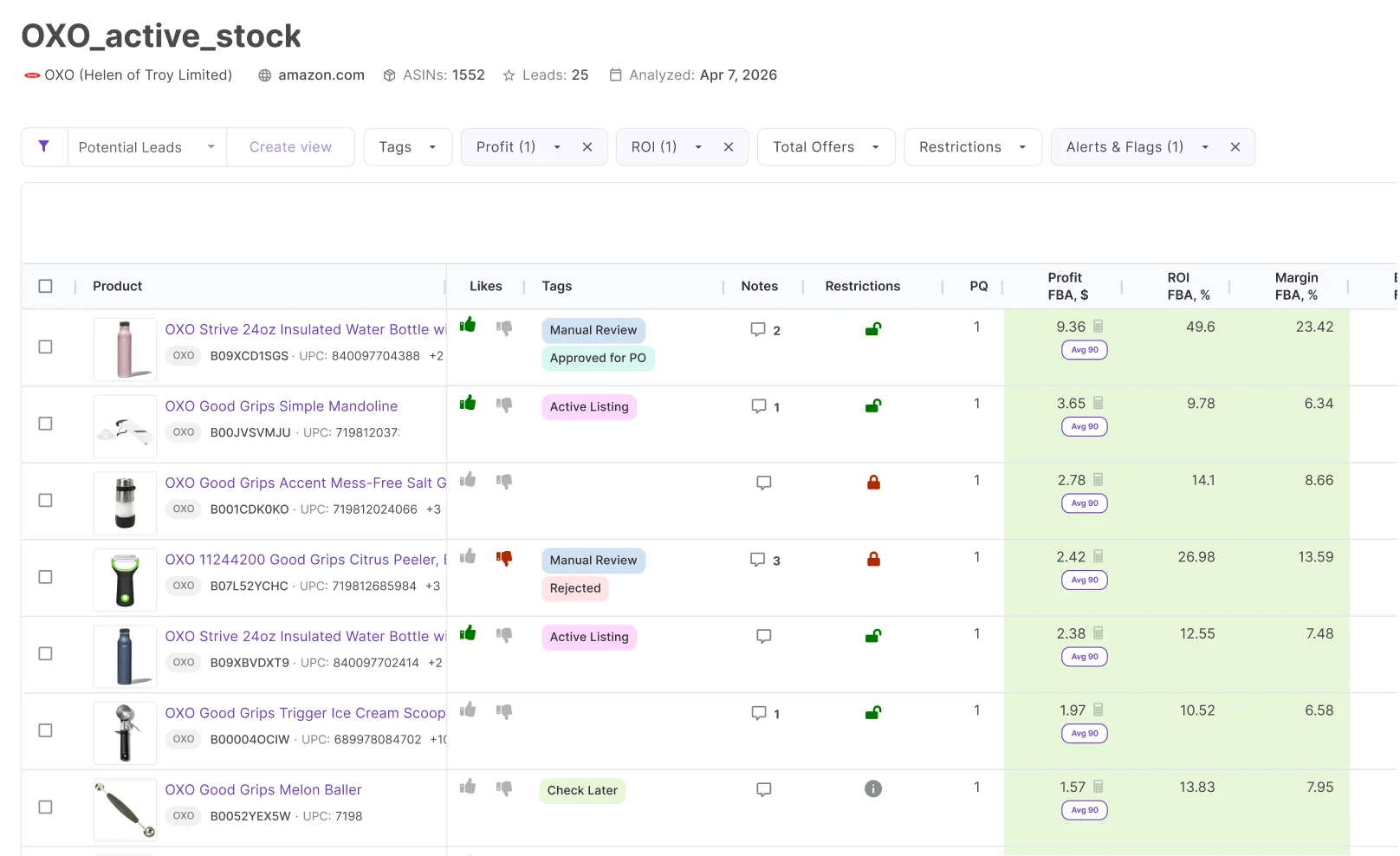
Task: Clear the Profit (1) filter
Action: click(x=587, y=147)
